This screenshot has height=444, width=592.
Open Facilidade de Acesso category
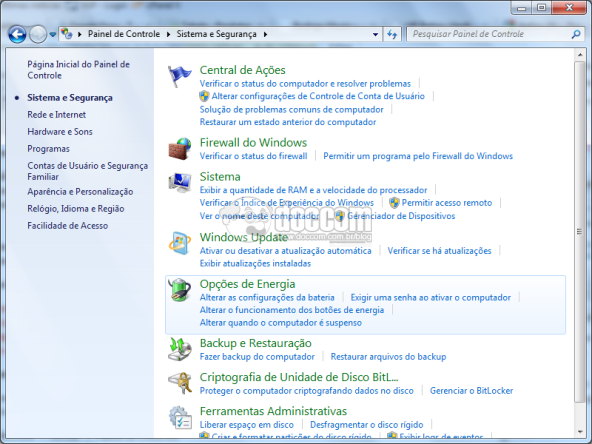(68, 226)
